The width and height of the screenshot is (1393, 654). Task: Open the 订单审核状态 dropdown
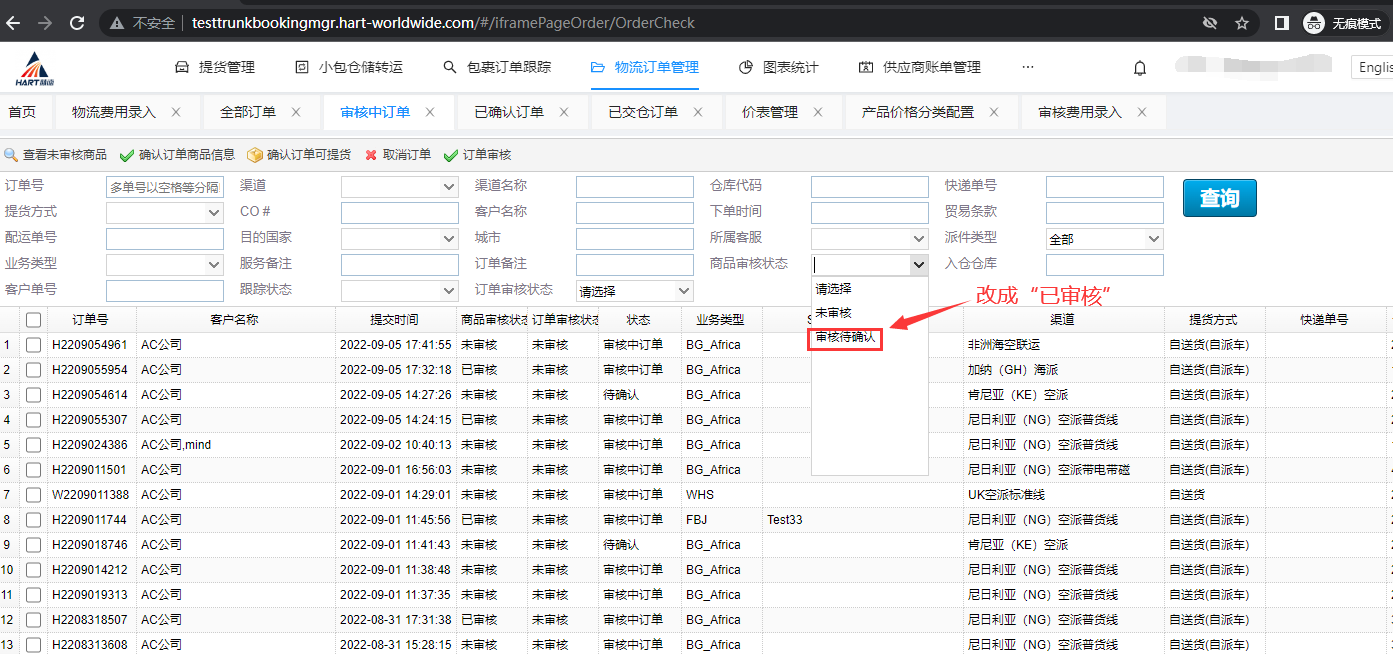(x=635, y=291)
